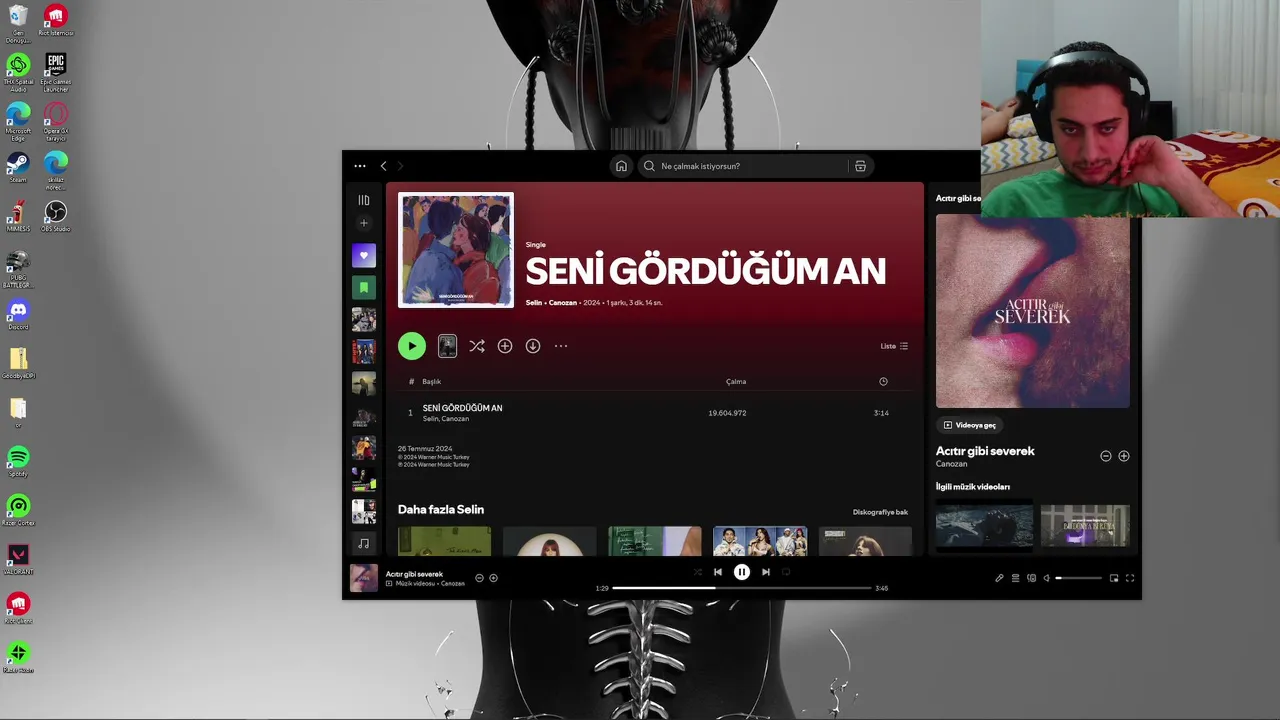The width and height of the screenshot is (1280, 720).
Task: Open the Steam desktop shortcut
Action: tap(18, 167)
